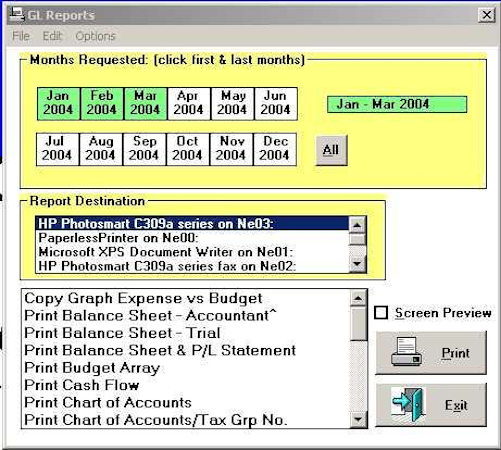Click report list scroll up arrow
Screen dimensions: 501x450
pos(358,298)
